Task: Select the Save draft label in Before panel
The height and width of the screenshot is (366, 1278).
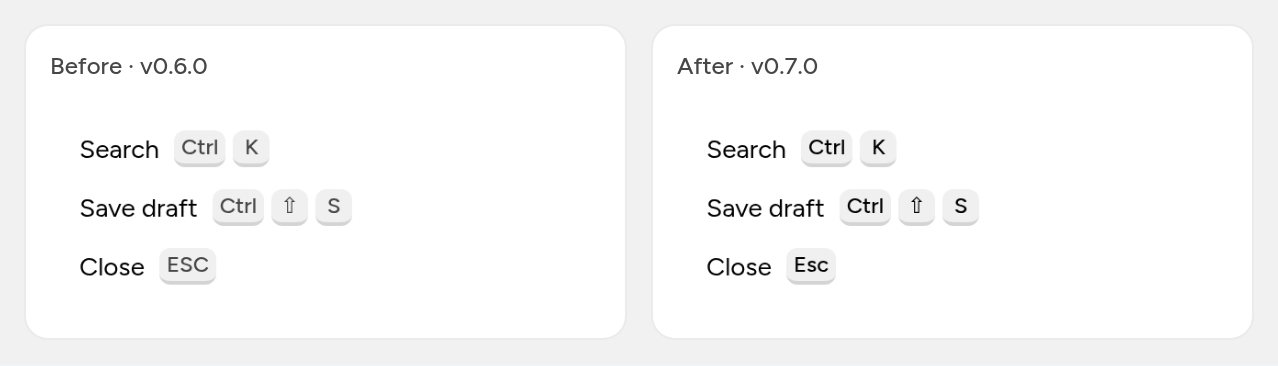Action: coord(138,209)
